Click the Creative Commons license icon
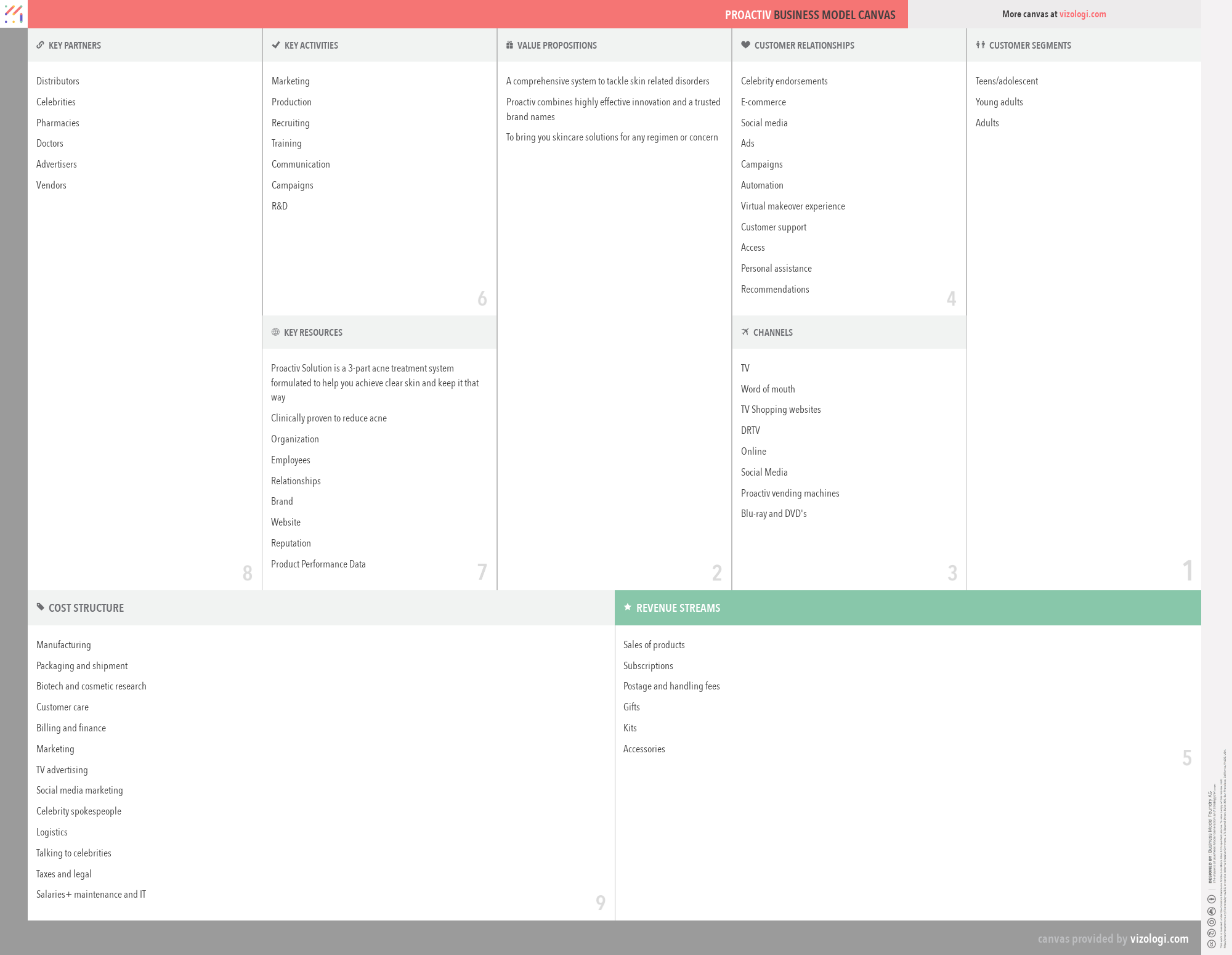 point(1211,943)
